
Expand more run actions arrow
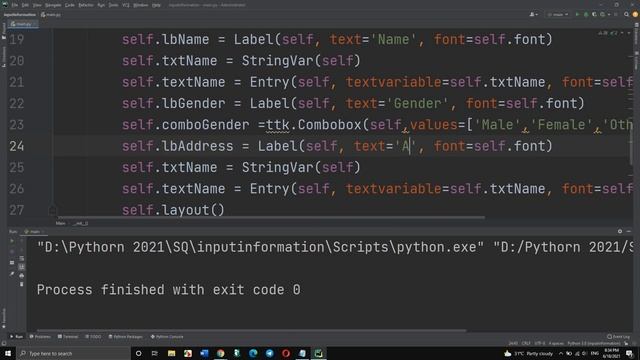pos(609,14)
